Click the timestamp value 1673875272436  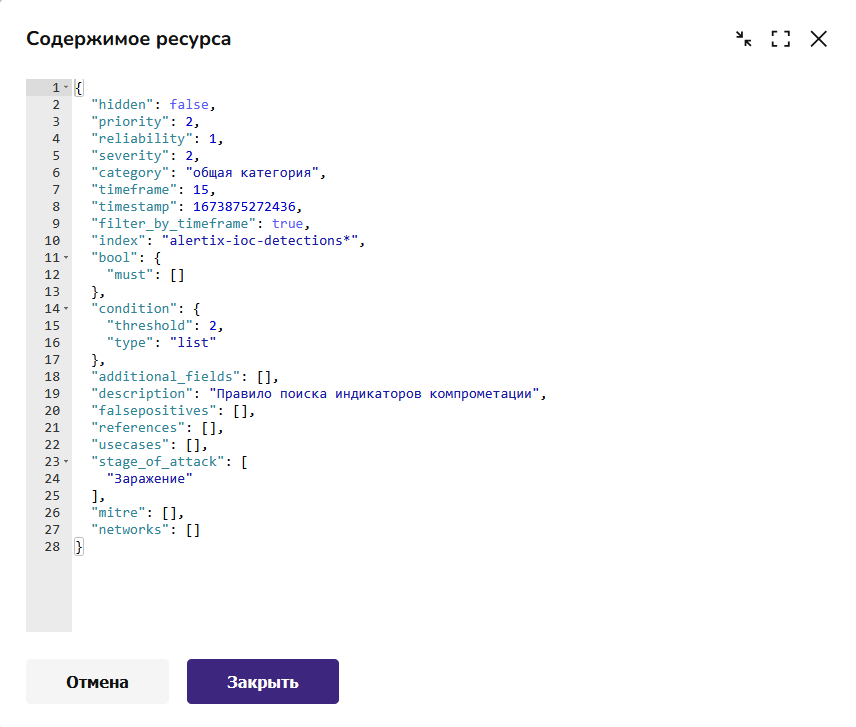coord(244,206)
